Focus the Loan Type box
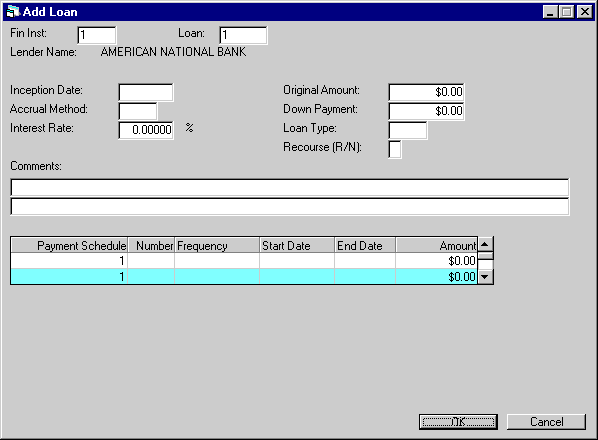 pos(408,130)
